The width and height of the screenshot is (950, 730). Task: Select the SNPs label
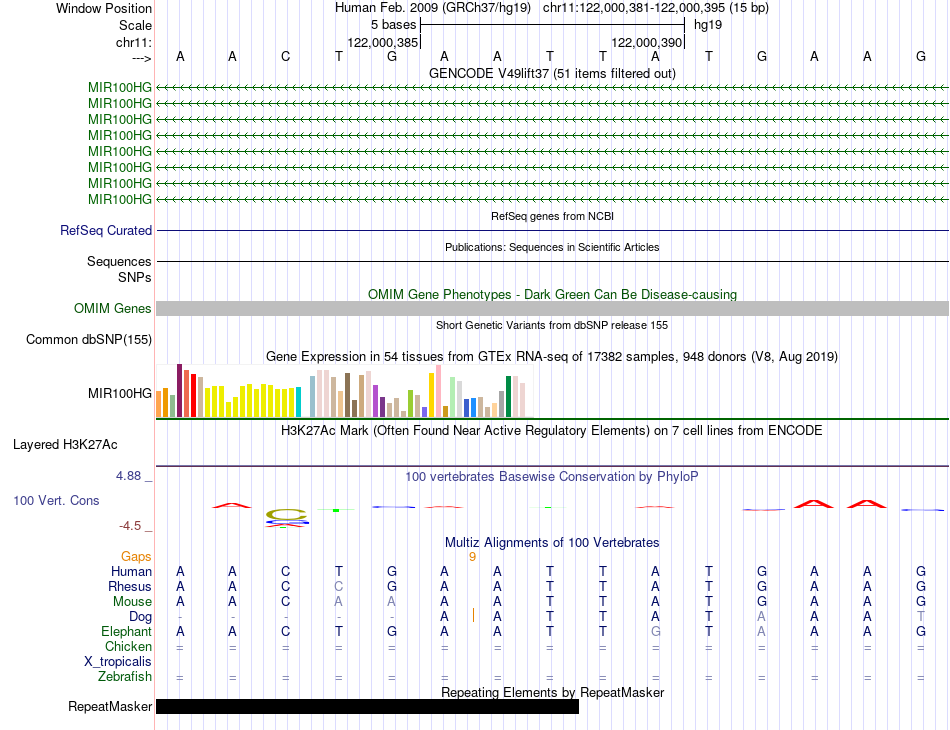pyautogui.click(x=135, y=277)
